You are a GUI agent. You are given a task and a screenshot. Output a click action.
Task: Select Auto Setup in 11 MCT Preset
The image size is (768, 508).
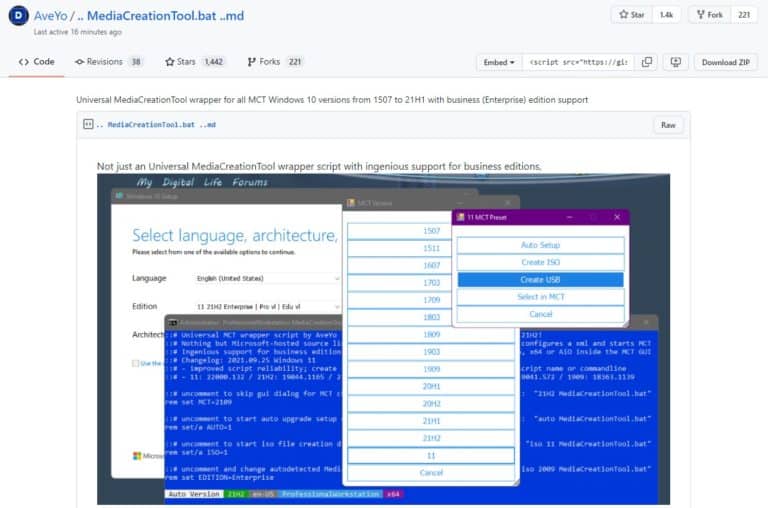tap(540, 245)
